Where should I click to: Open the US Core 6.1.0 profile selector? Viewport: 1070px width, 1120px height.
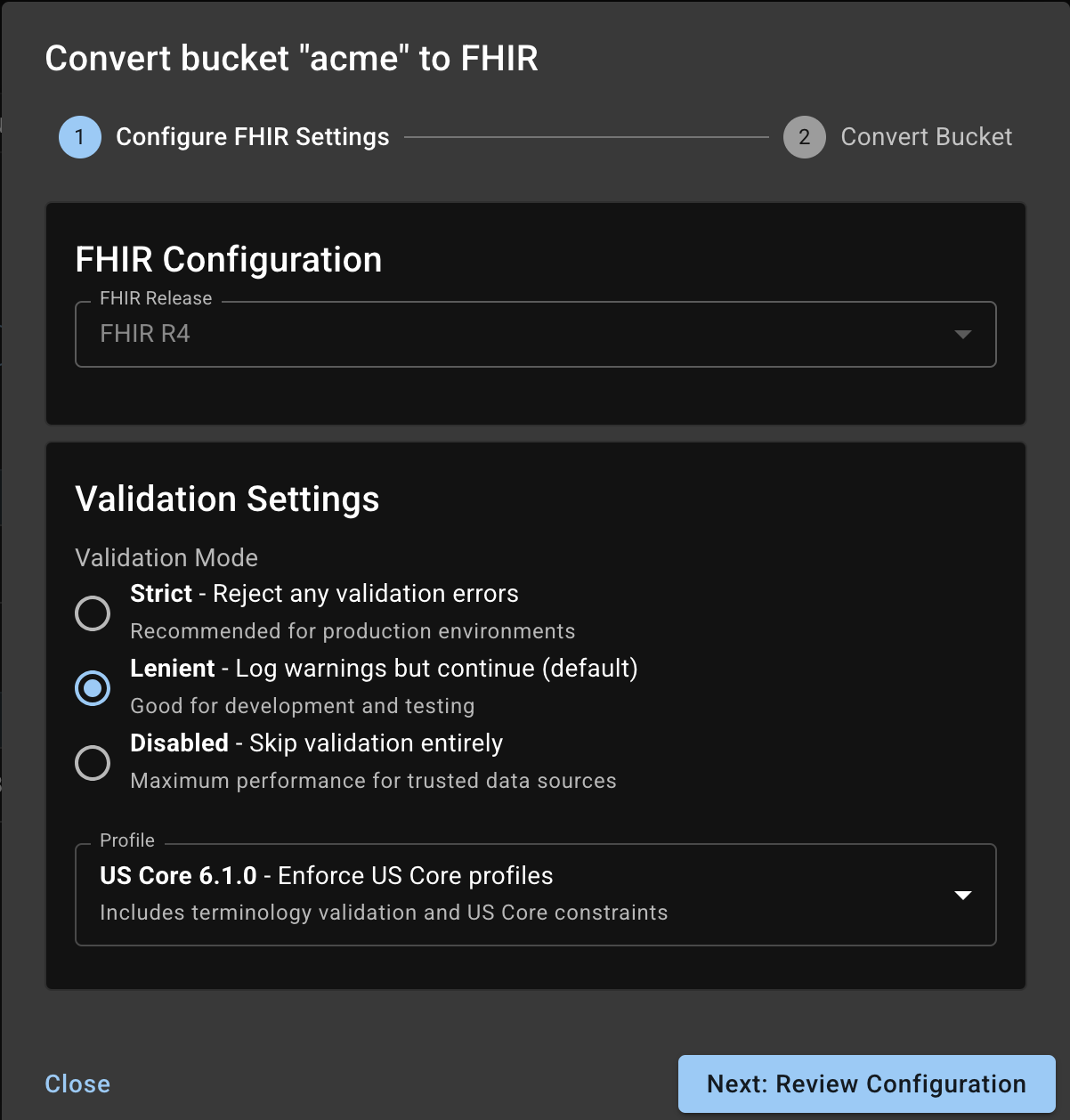[534, 895]
